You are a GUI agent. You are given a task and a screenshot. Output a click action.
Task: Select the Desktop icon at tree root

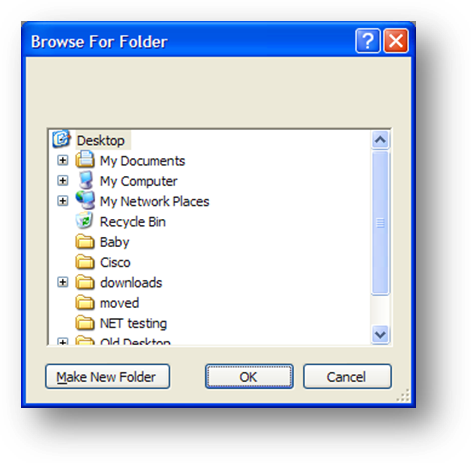(x=61, y=139)
